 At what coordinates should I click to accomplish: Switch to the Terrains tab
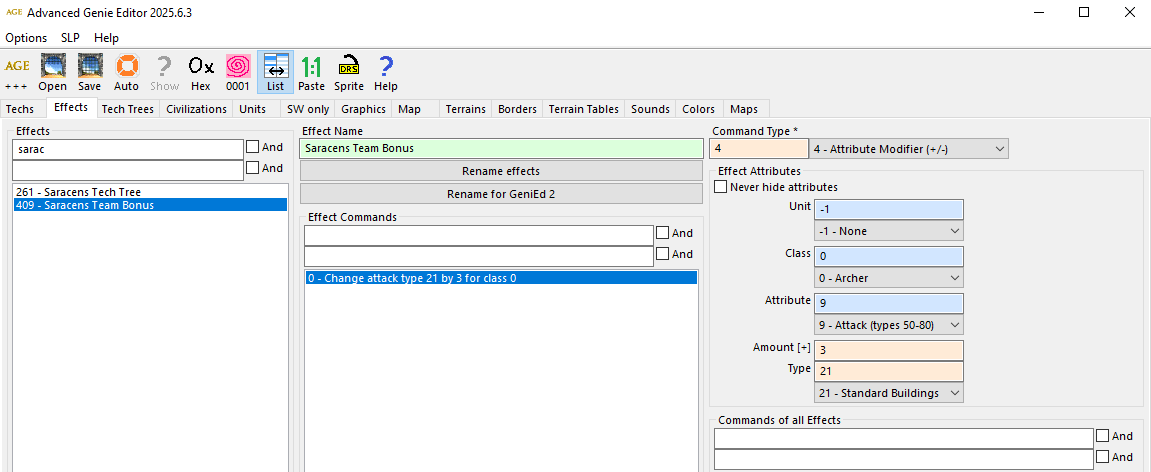(x=465, y=109)
